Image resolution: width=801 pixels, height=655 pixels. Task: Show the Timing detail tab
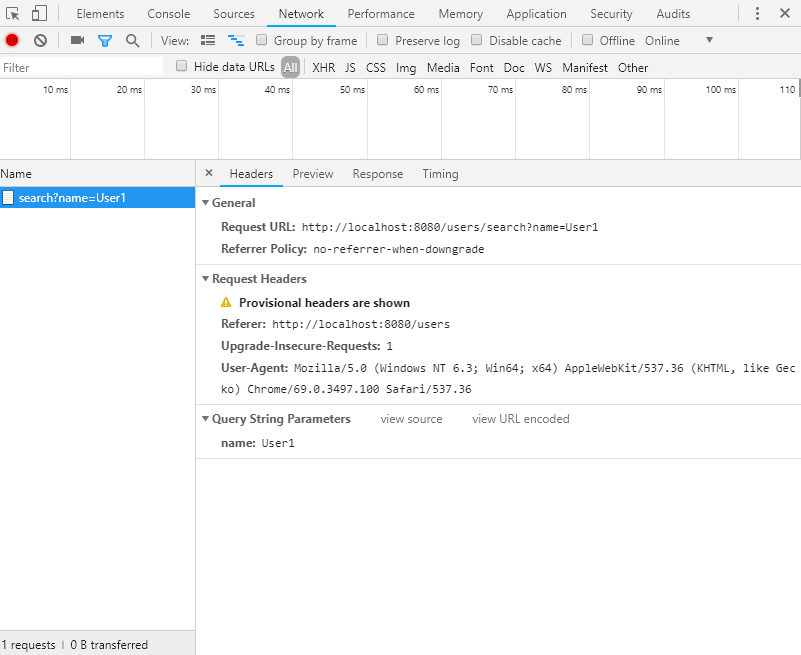coord(440,174)
